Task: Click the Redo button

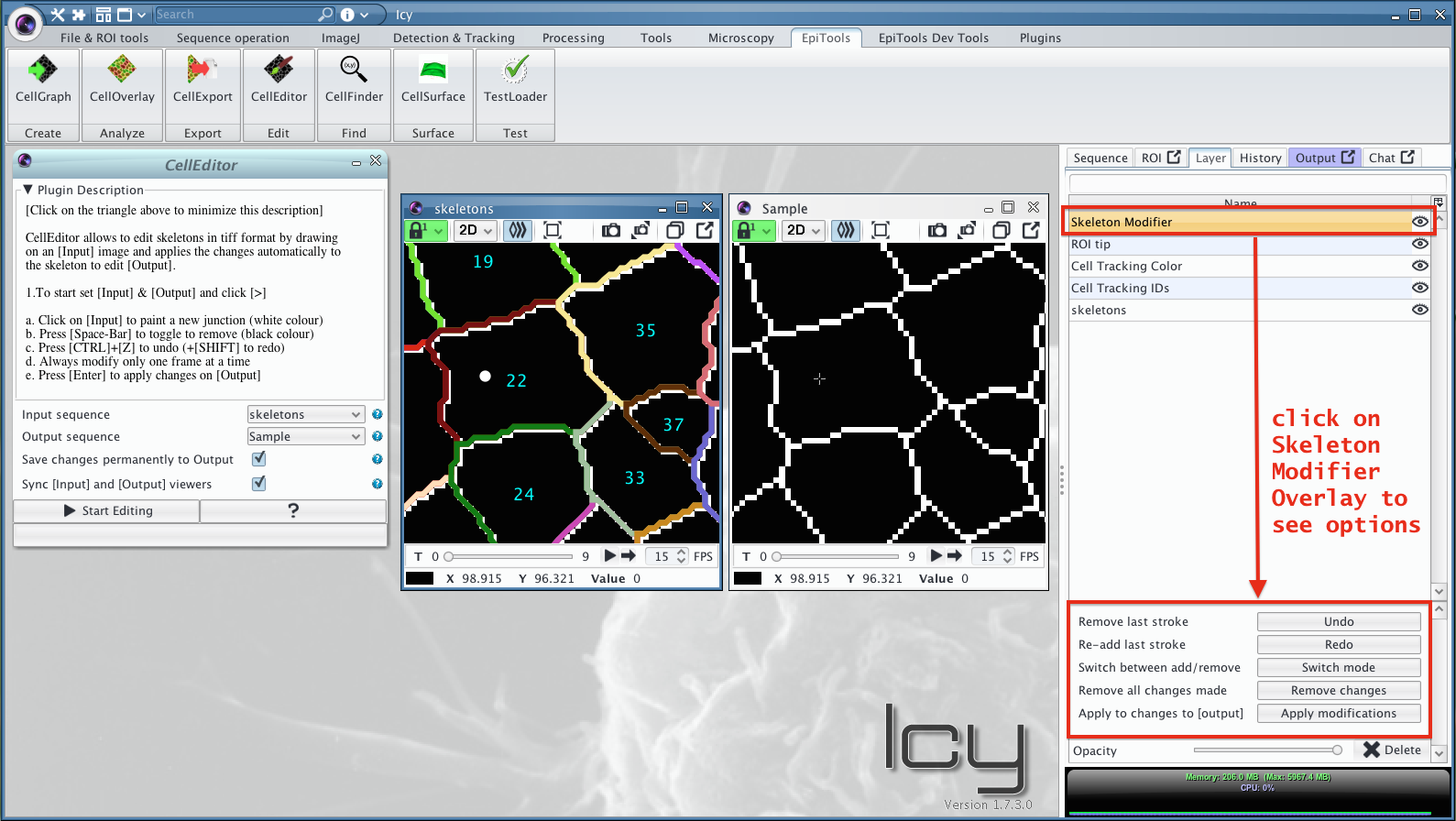Action: [x=1339, y=644]
